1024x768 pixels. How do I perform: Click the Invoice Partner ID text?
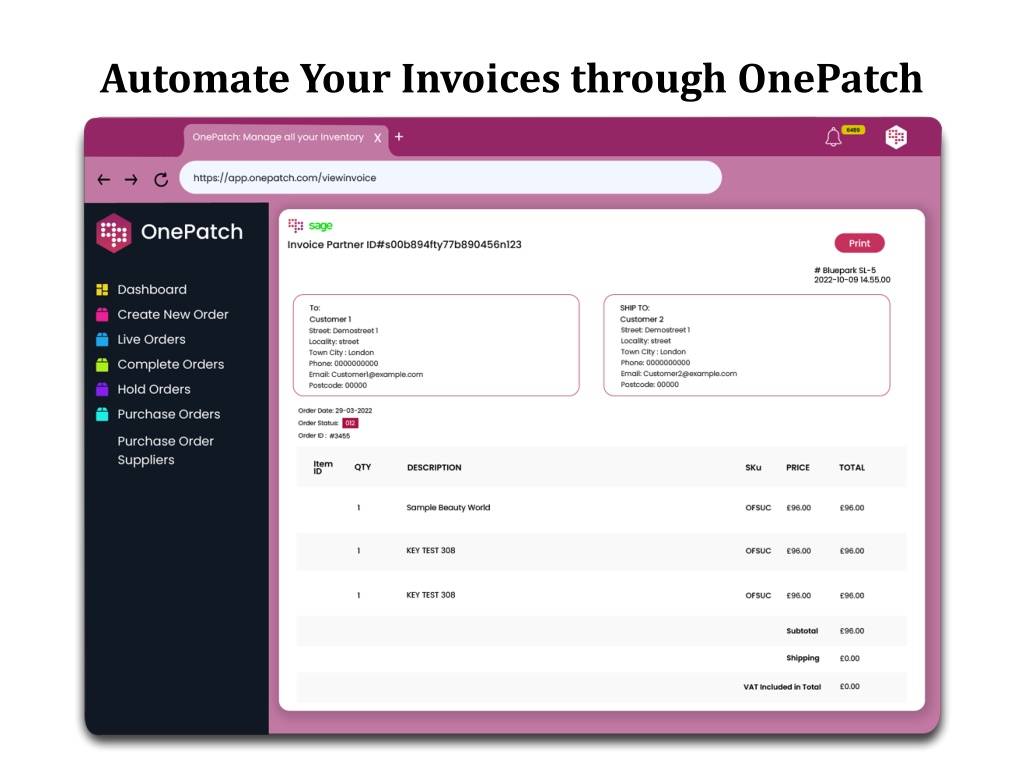pyautogui.click(x=404, y=244)
